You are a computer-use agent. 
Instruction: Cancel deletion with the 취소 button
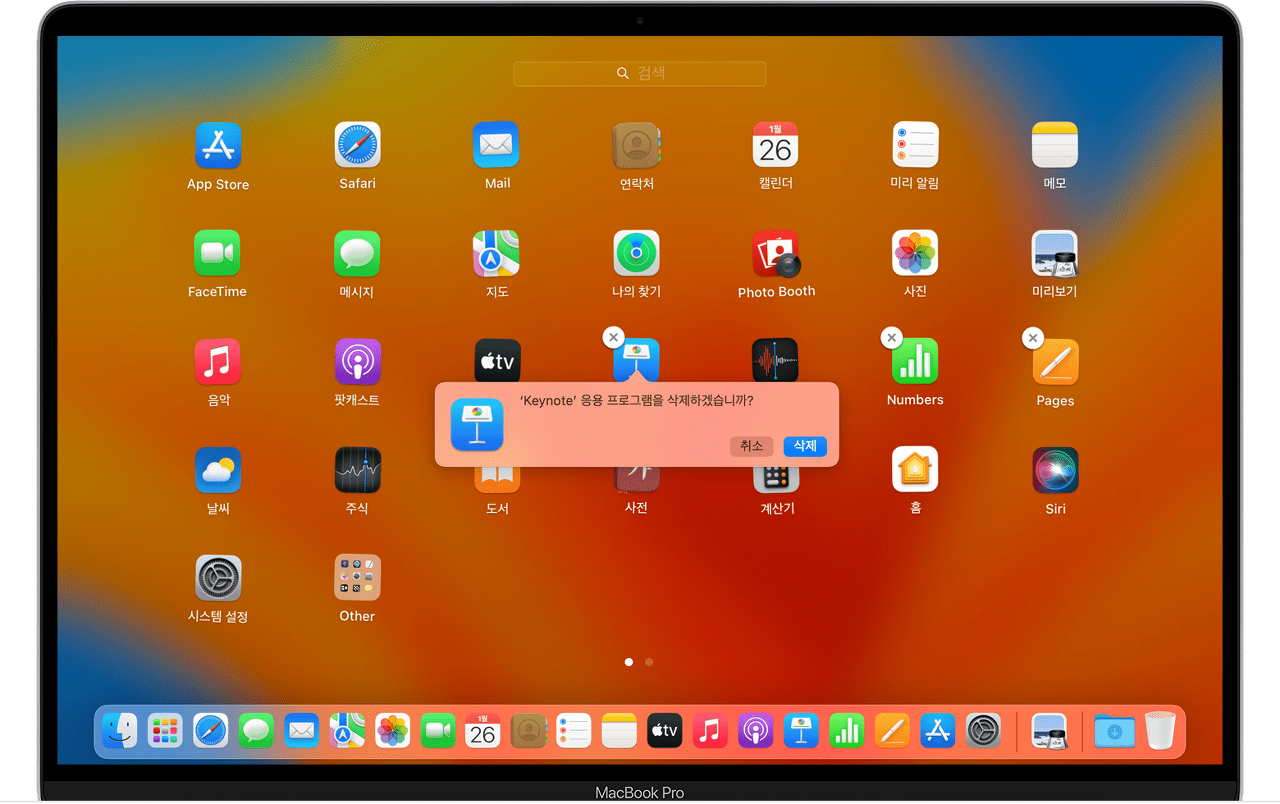[752, 446]
